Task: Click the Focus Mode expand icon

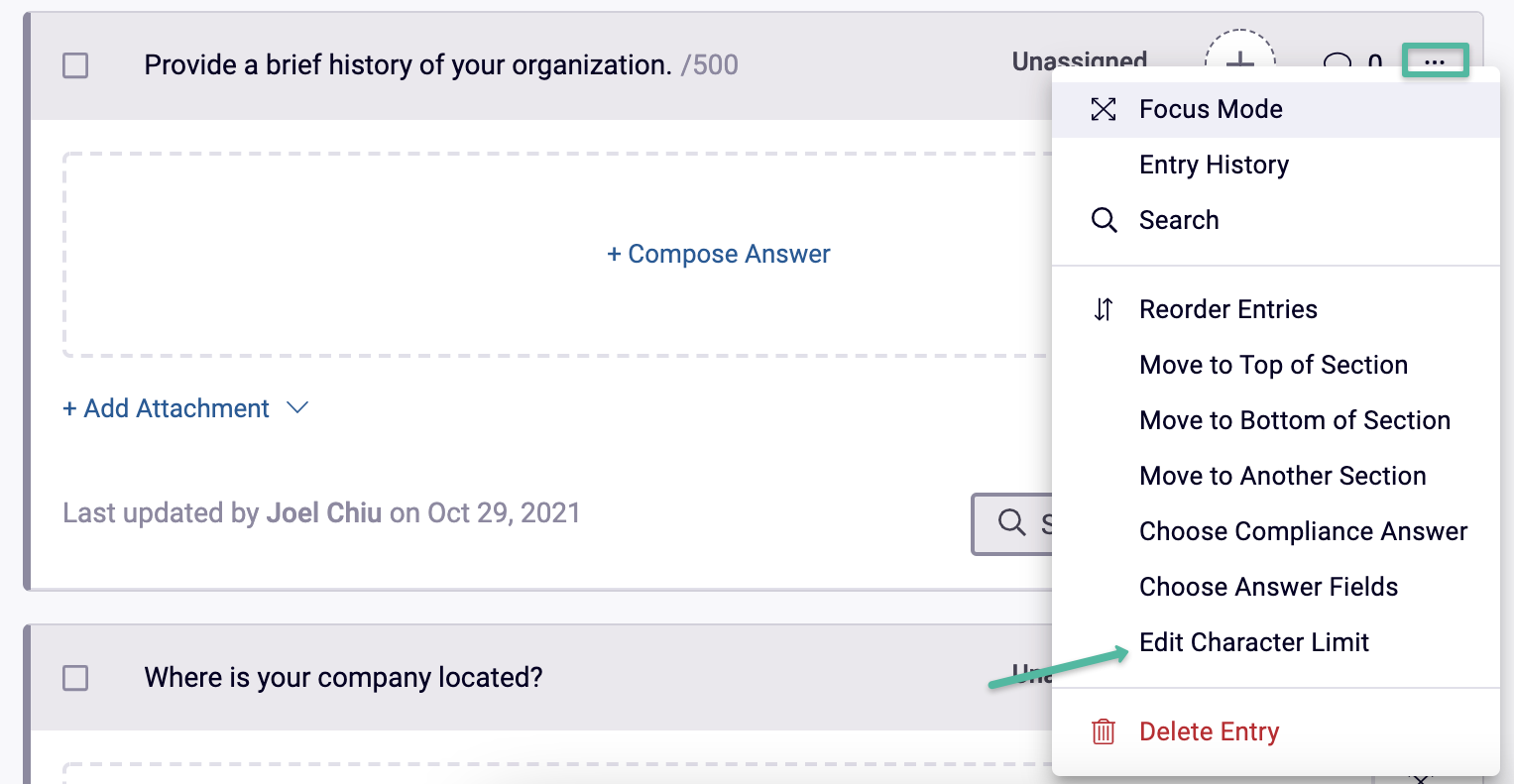Action: 1103,108
